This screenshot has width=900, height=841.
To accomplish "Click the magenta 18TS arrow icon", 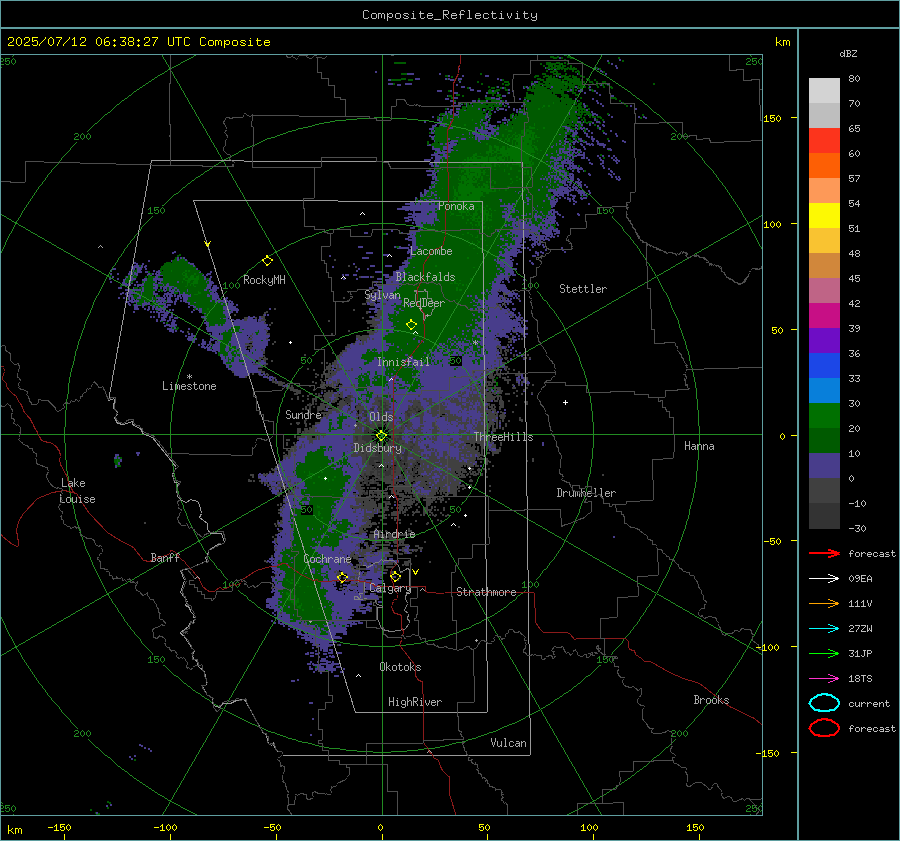I will 824,679.
